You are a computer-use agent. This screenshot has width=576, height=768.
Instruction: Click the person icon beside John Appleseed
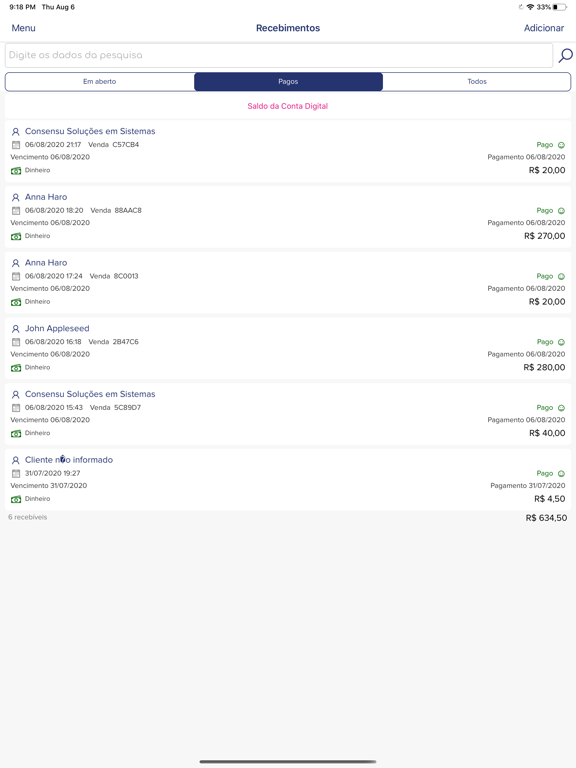coord(16,329)
